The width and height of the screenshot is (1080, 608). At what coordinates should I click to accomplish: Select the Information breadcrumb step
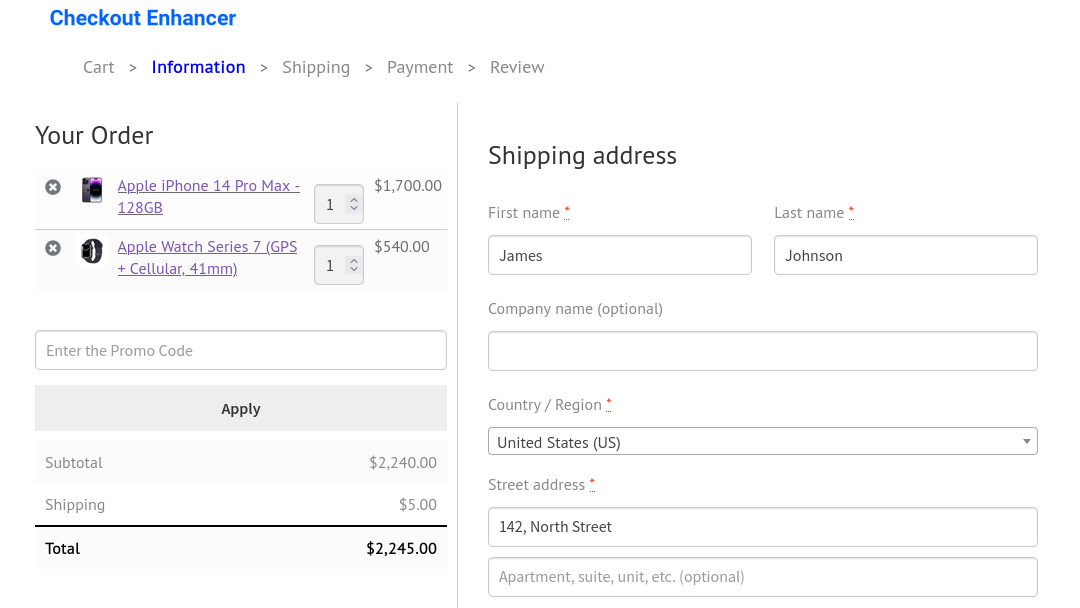198,67
